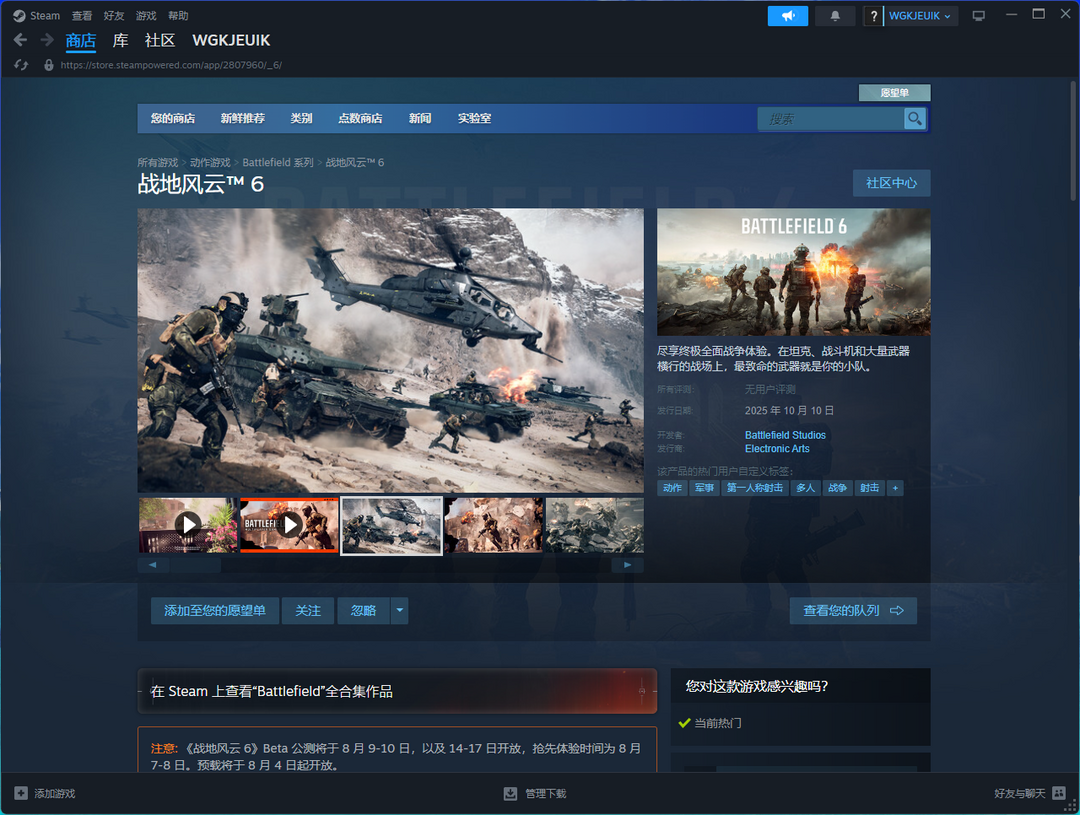The image size is (1080, 815).
Task: Select the 战争 tag
Action: pyautogui.click(x=837, y=488)
